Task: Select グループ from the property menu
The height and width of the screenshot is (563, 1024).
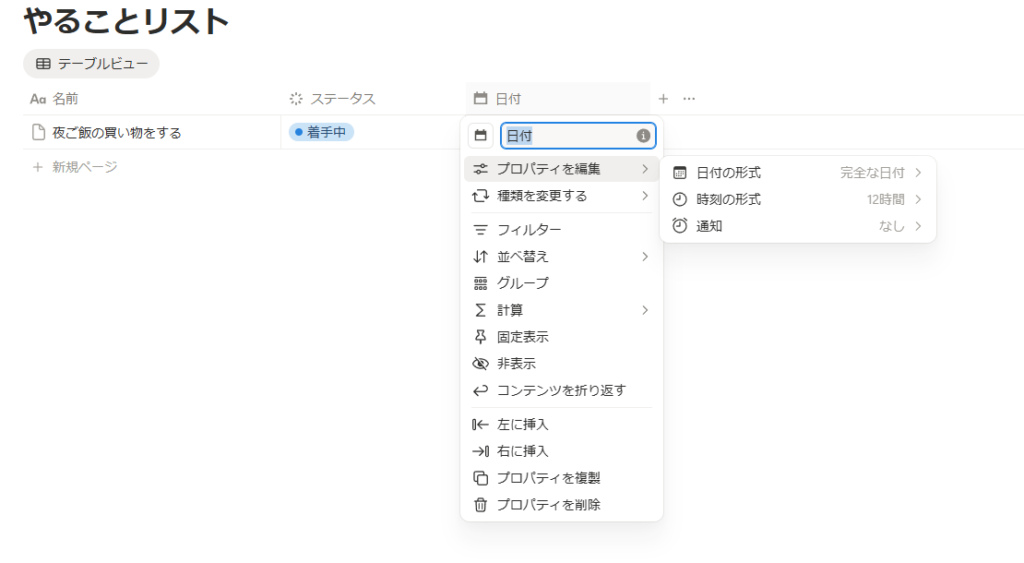Action: [522, 284]
